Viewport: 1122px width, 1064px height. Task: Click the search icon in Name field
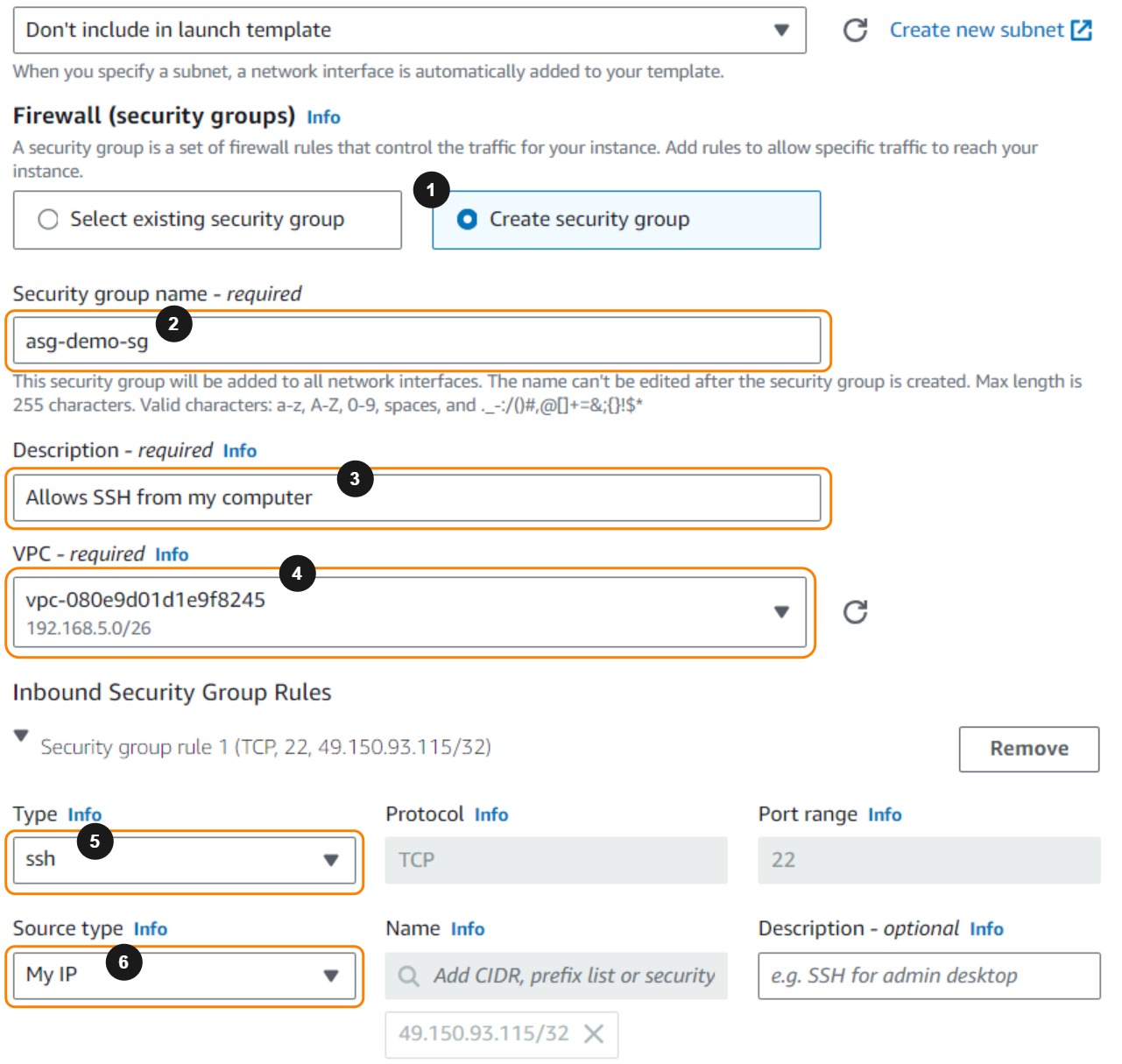click(x=408, y=976)
